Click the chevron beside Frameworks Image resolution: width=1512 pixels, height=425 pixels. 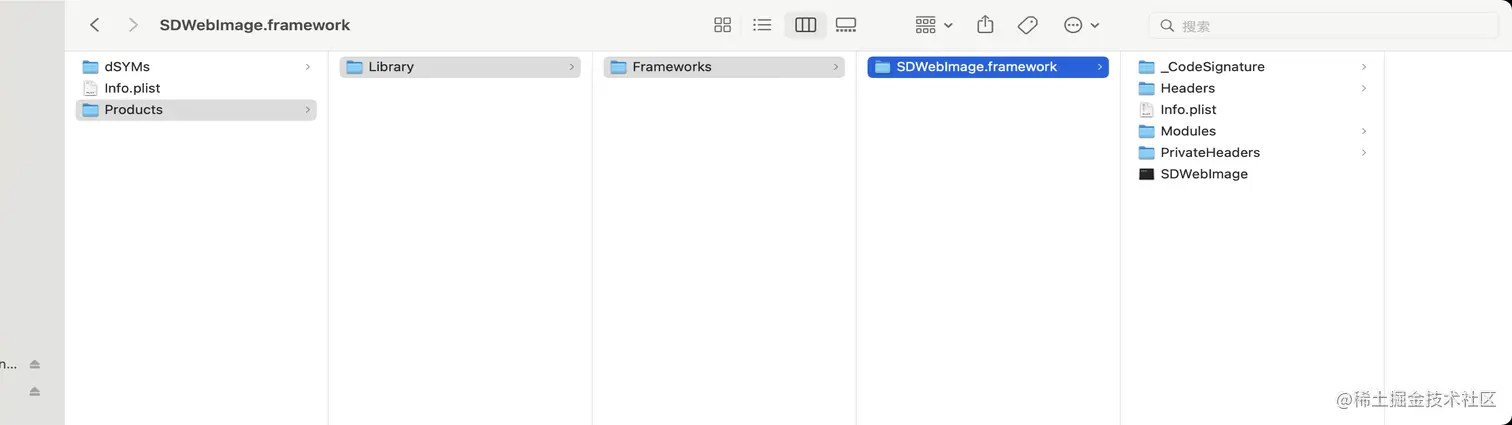pyautogui.click(x=835, y=67)
